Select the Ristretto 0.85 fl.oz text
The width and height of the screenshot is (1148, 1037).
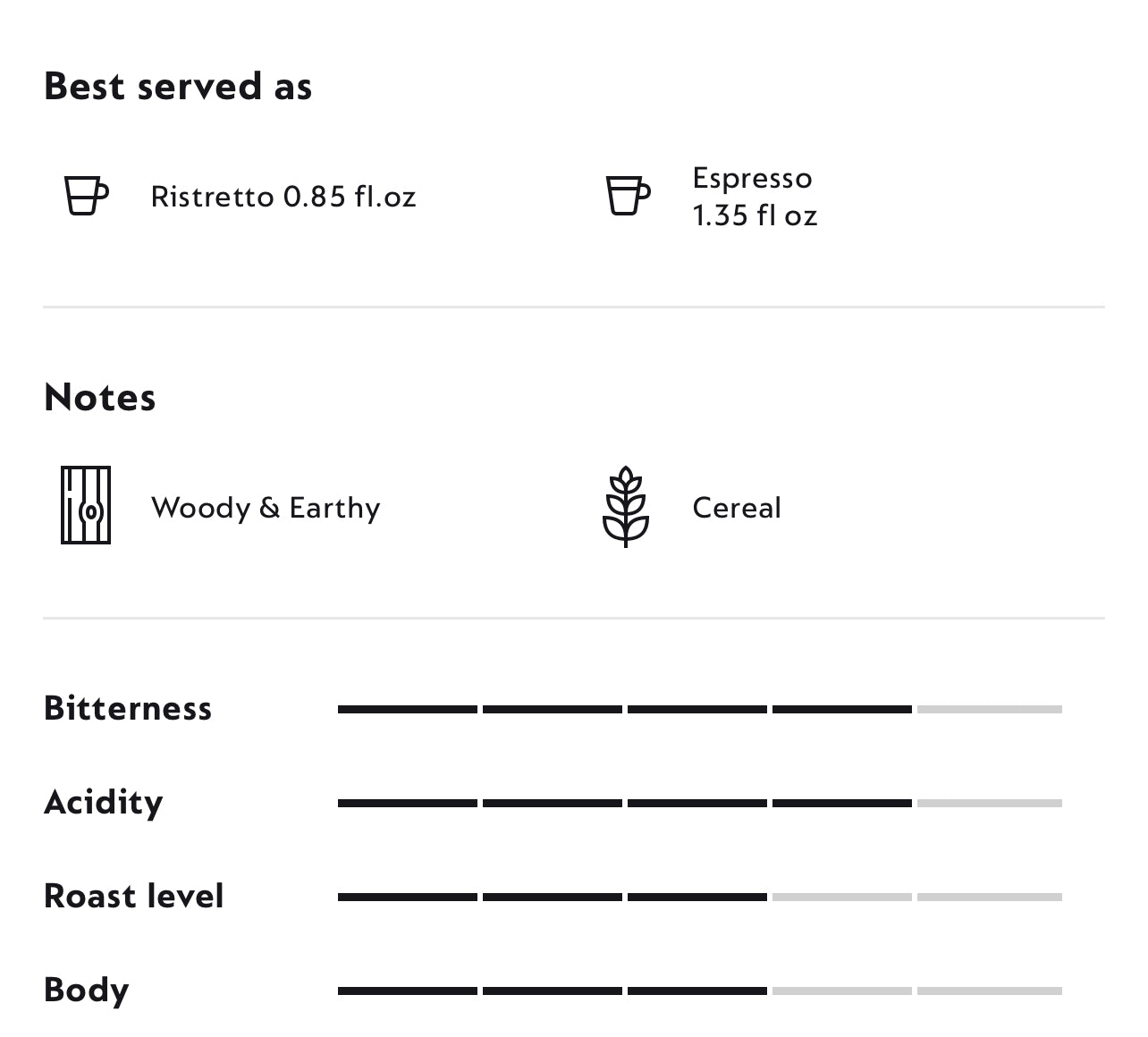coord(283,197)
